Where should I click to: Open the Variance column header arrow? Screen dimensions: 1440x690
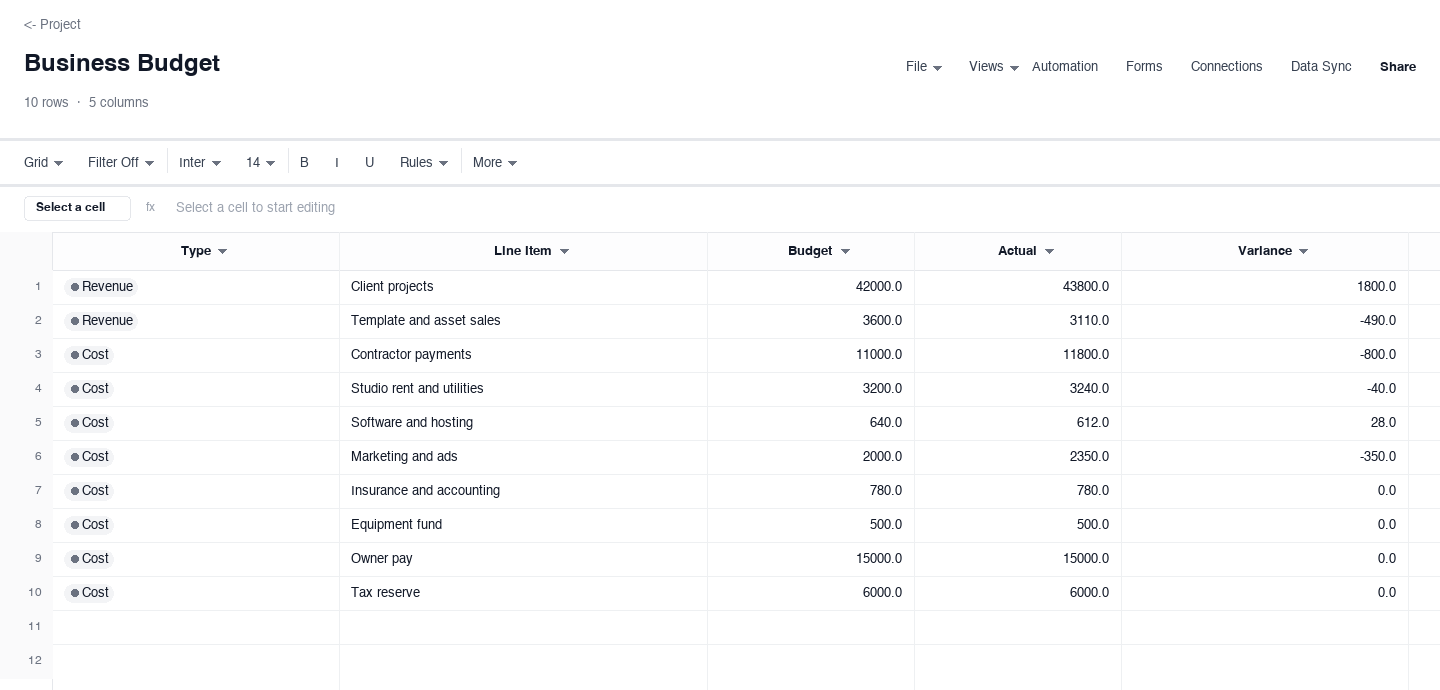pyautogui.click(x=1304, y=252)
